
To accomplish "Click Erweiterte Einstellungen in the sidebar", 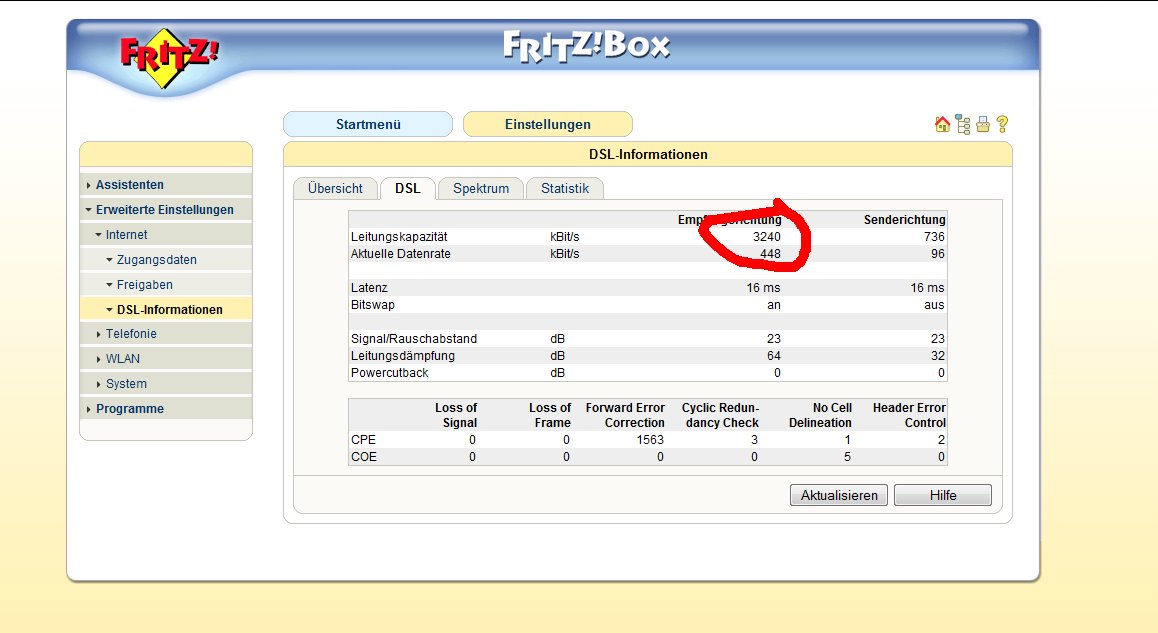I will (x=165, y=210).
